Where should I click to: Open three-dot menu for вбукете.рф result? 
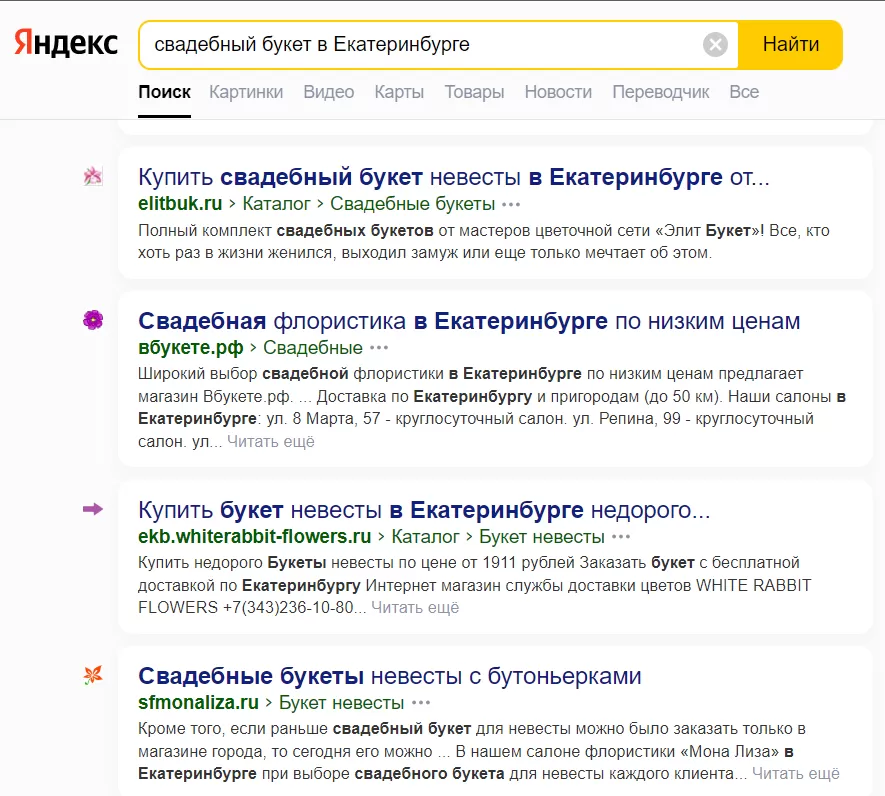[x=379, y=348]
